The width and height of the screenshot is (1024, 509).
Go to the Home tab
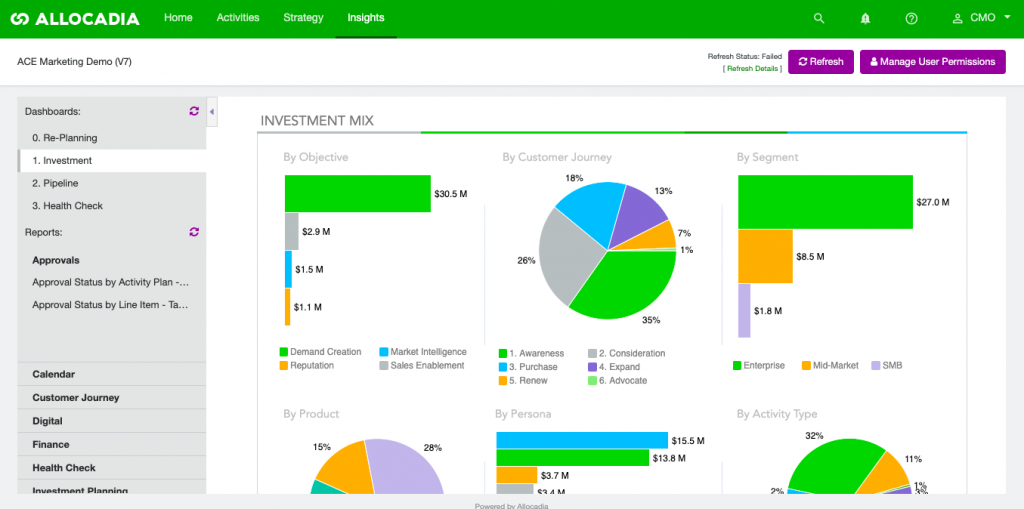[178, 18]
